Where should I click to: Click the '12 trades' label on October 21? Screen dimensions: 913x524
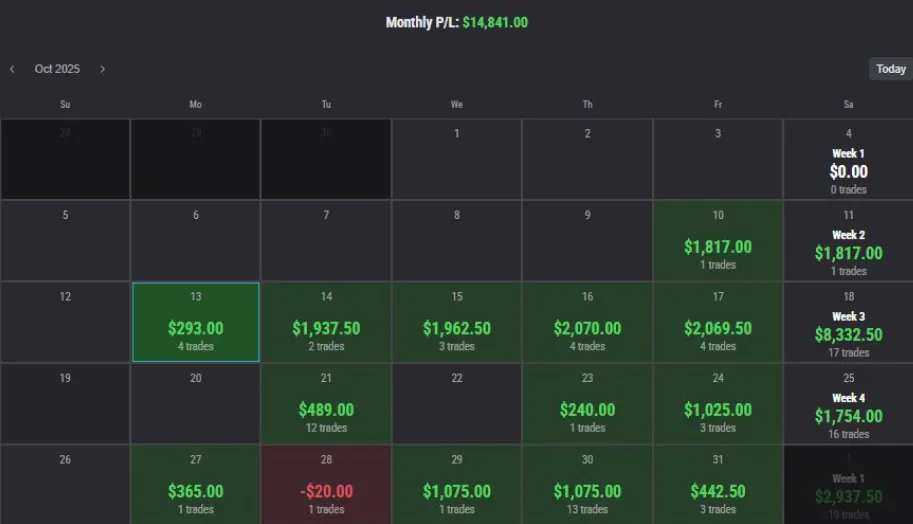click(326, 428)
